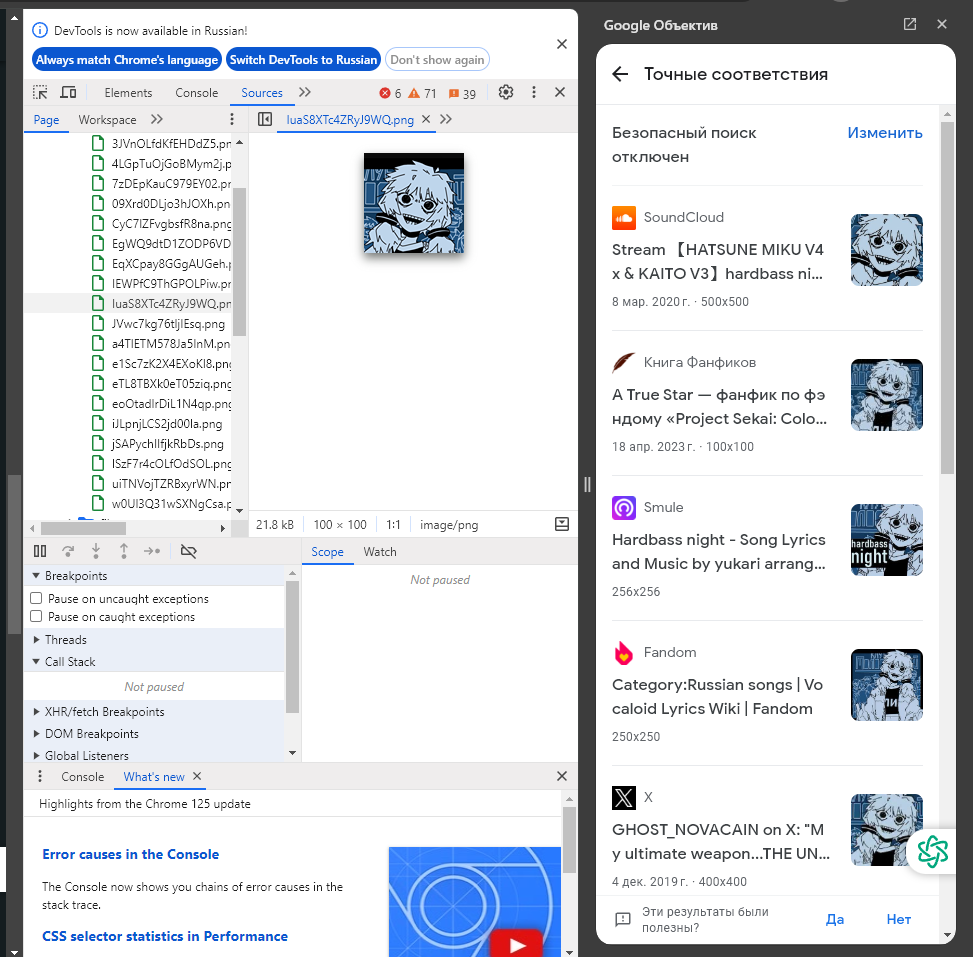Dismiss the DevTools language info bar
This screenshot has width=973, height=957.
pos(562,44)
